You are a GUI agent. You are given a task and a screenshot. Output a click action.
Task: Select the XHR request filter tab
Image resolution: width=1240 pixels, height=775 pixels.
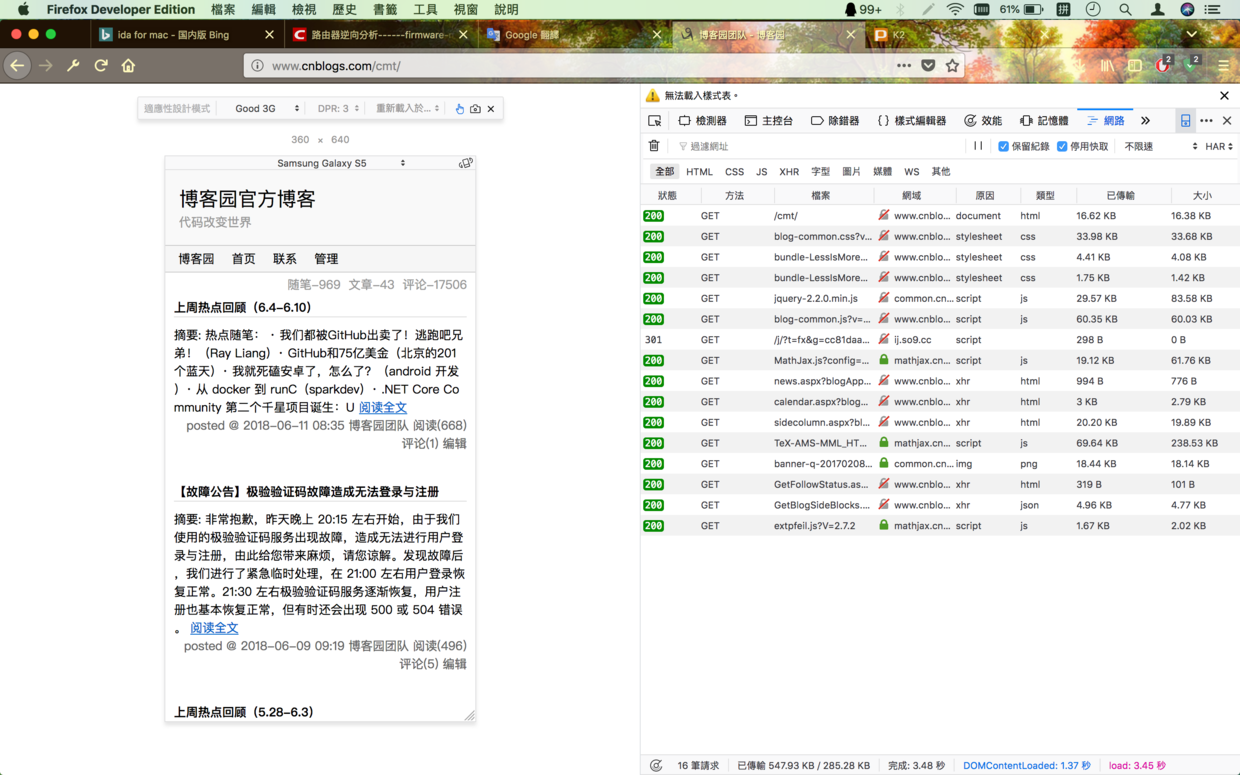pos(789,171)
